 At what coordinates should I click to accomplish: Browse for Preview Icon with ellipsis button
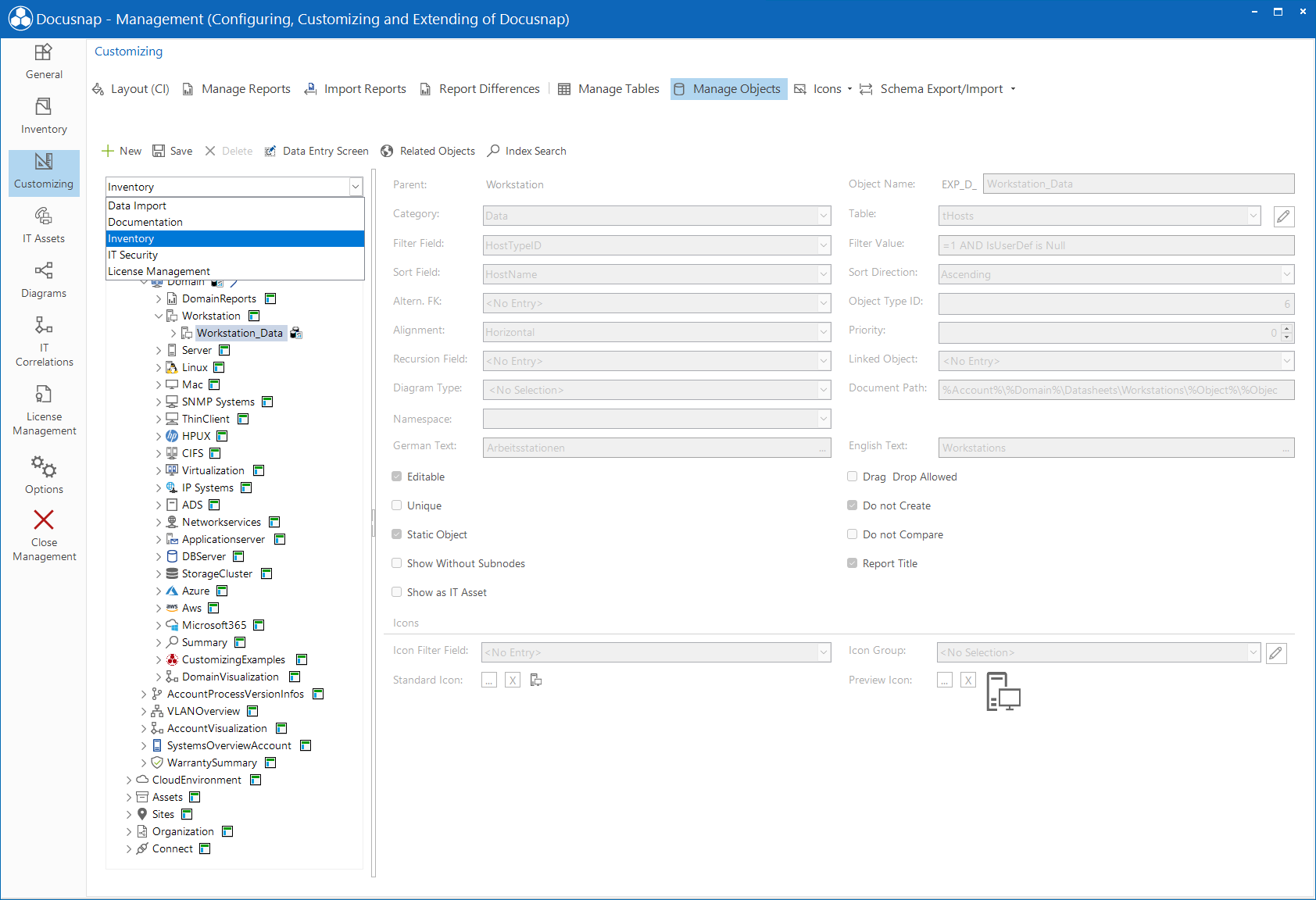[945, 680]
